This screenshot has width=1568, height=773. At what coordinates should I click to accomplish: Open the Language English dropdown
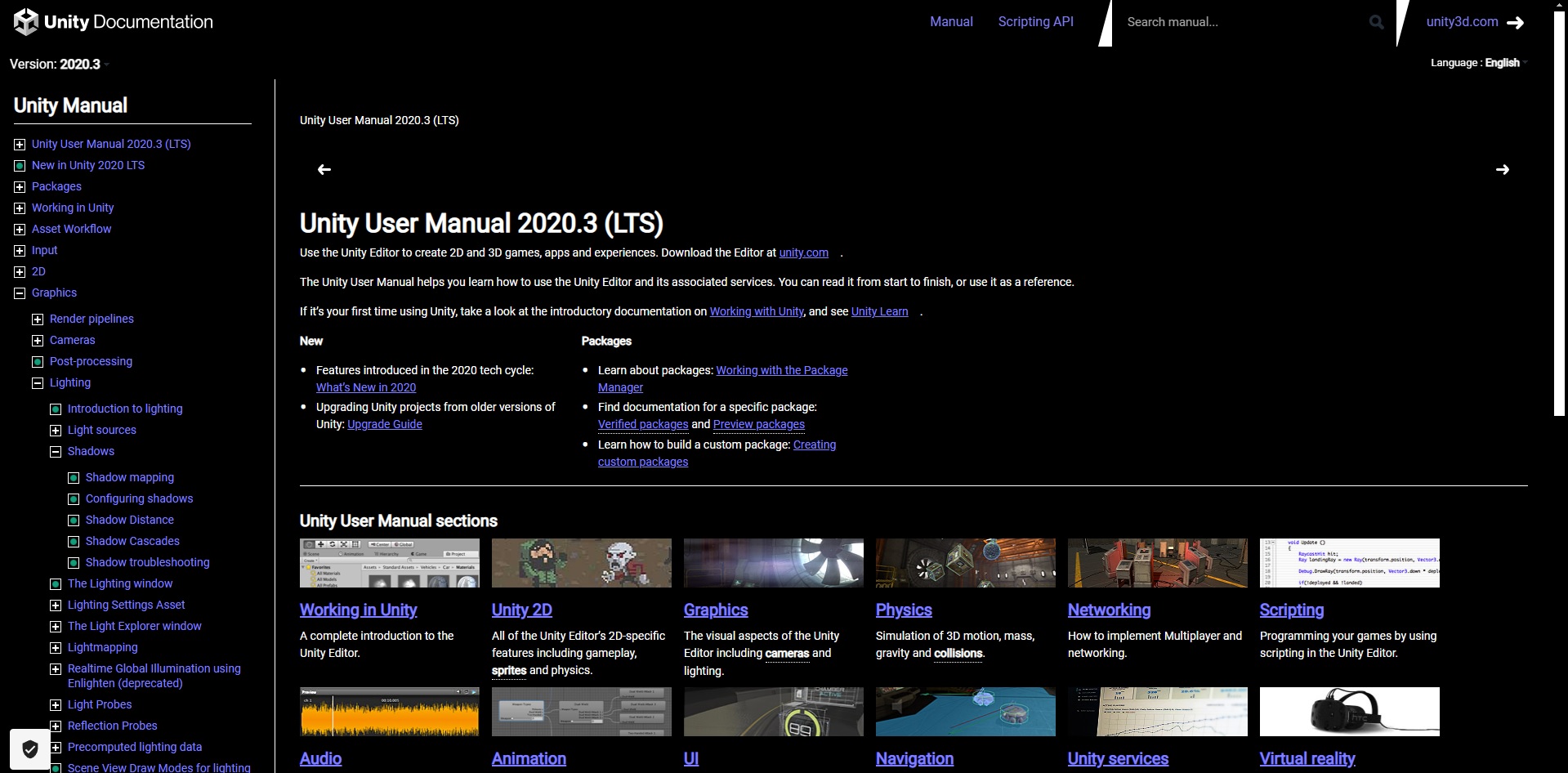tap(1479, 63)
